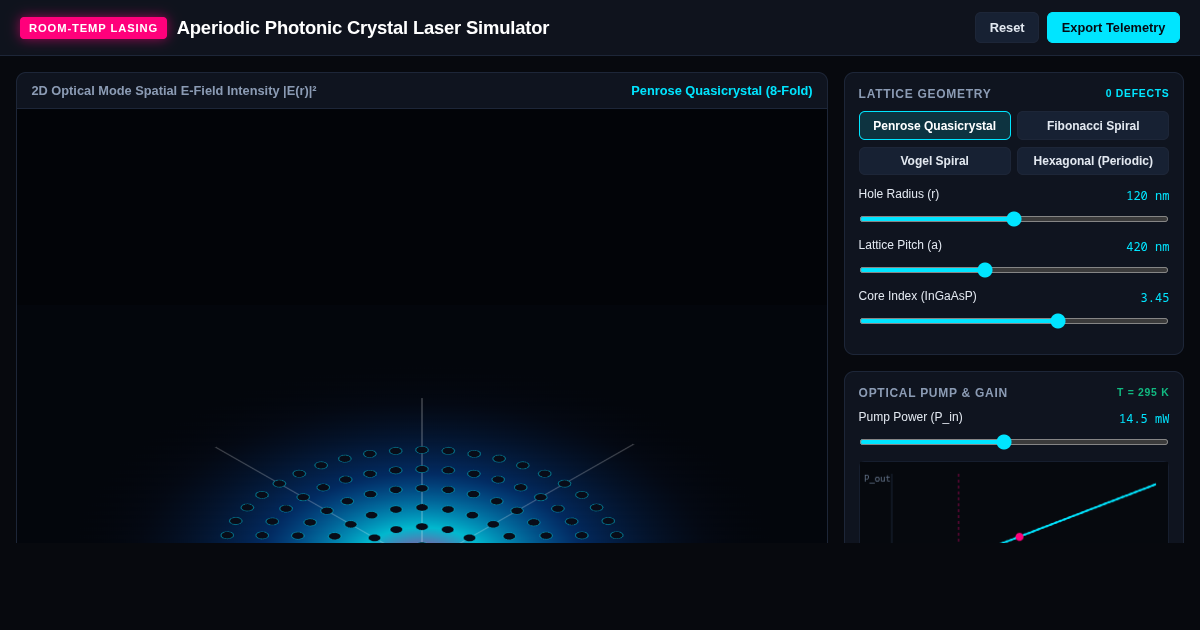Adjust the Hole Radius slider handle
Screen dimensions: 1200x630
click(x=1014, y=219)
